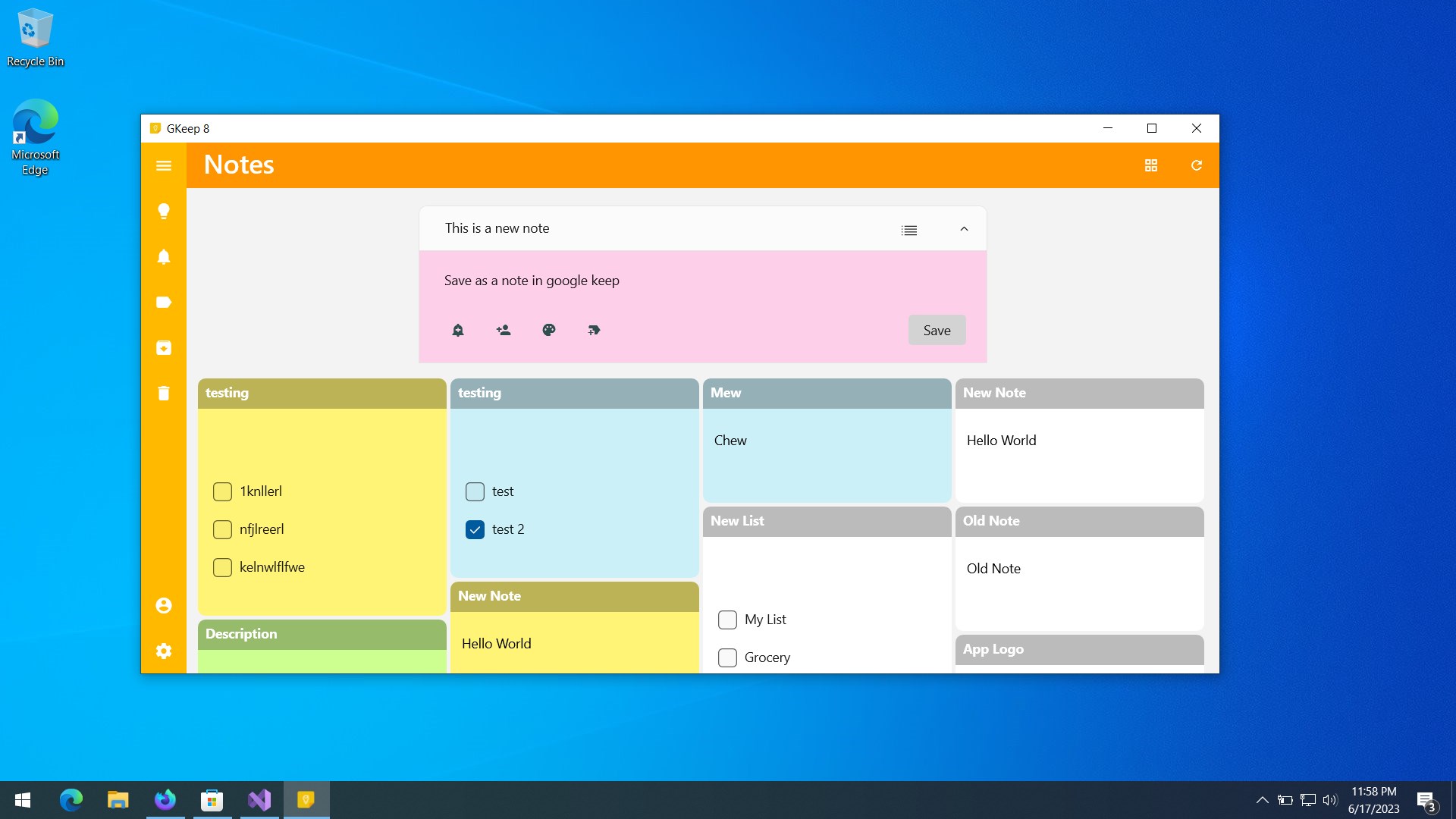Screen dimensions: 1456x819
Task: Open the hamburger navigation menu
Action: point(164,165)
